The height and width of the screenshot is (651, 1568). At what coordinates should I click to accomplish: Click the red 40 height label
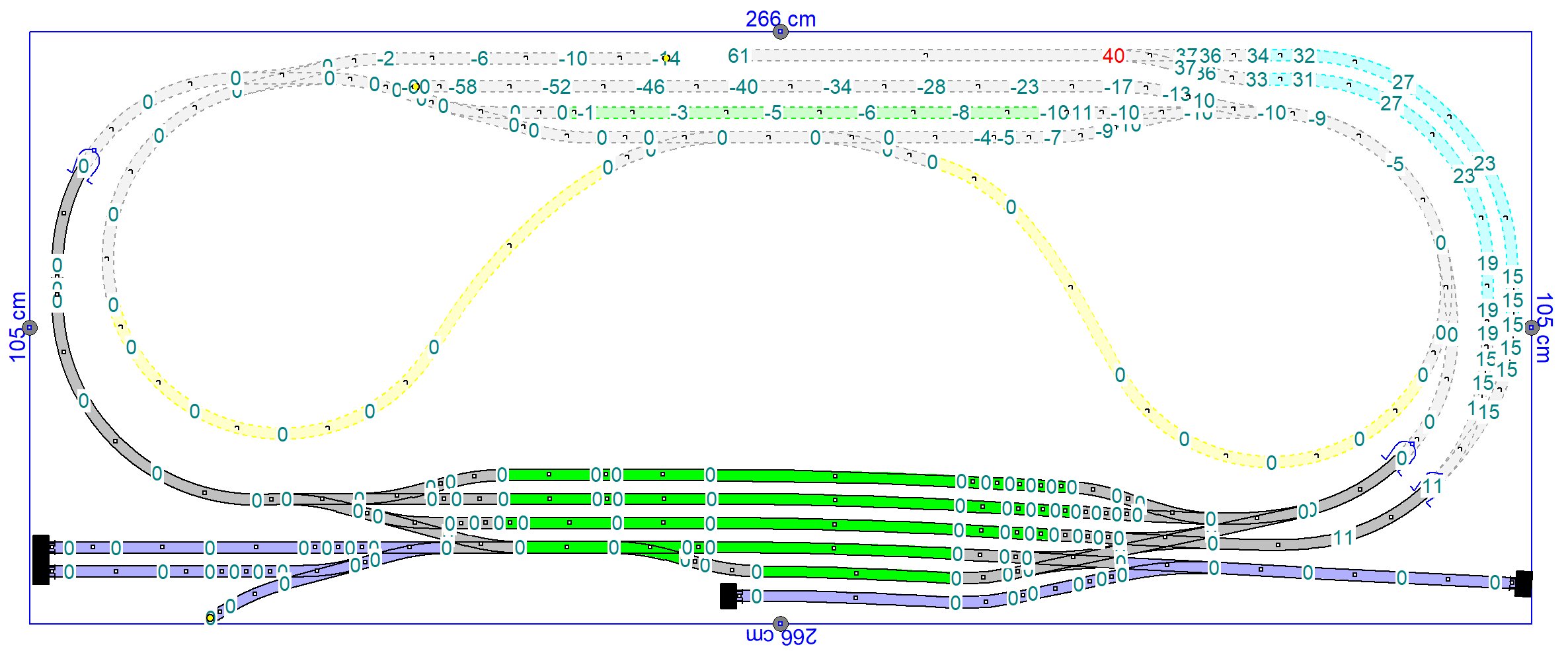click(1113, 56)
